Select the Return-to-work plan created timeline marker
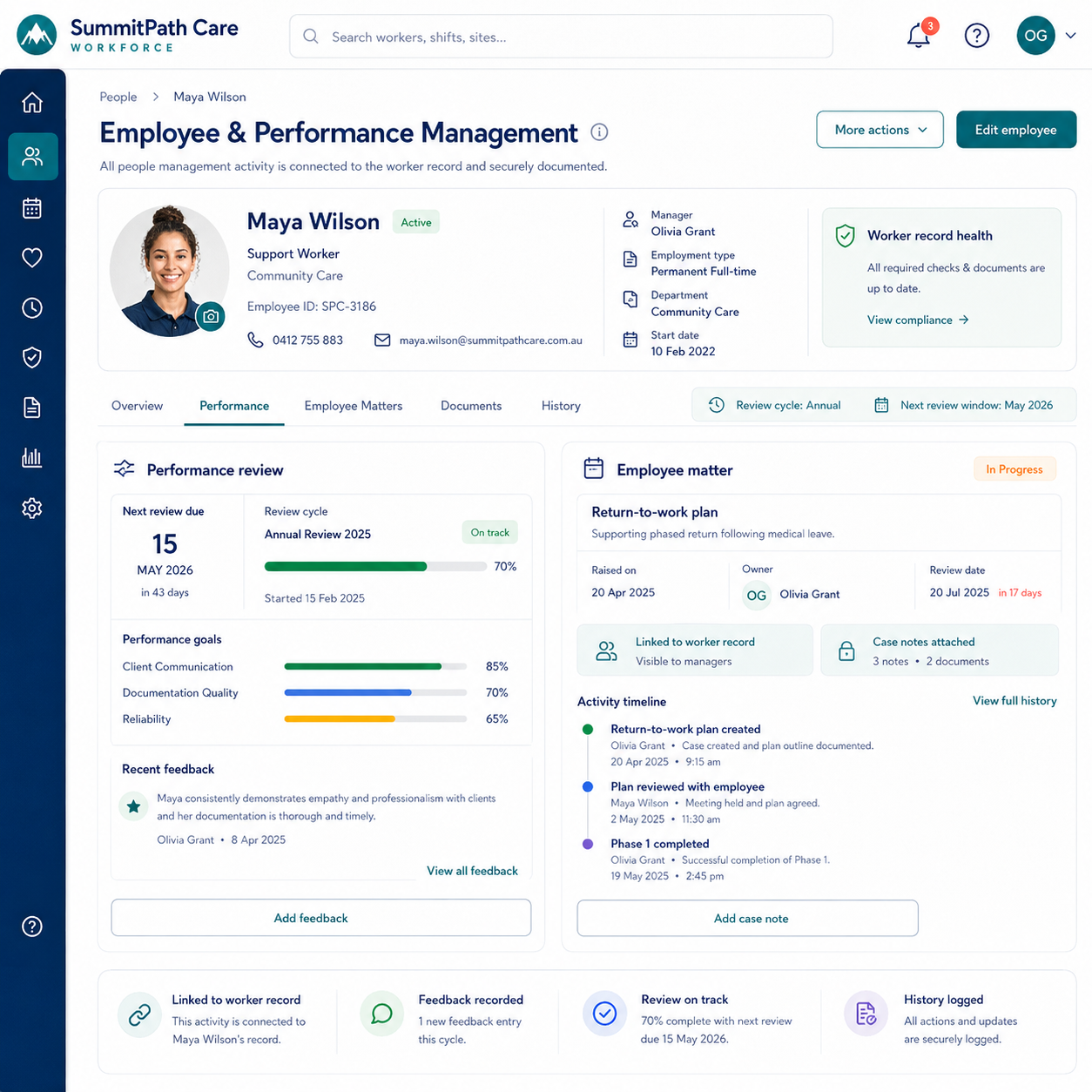Image resolution: width=1092 pixels, height=1092 pixels. [588, 729]
